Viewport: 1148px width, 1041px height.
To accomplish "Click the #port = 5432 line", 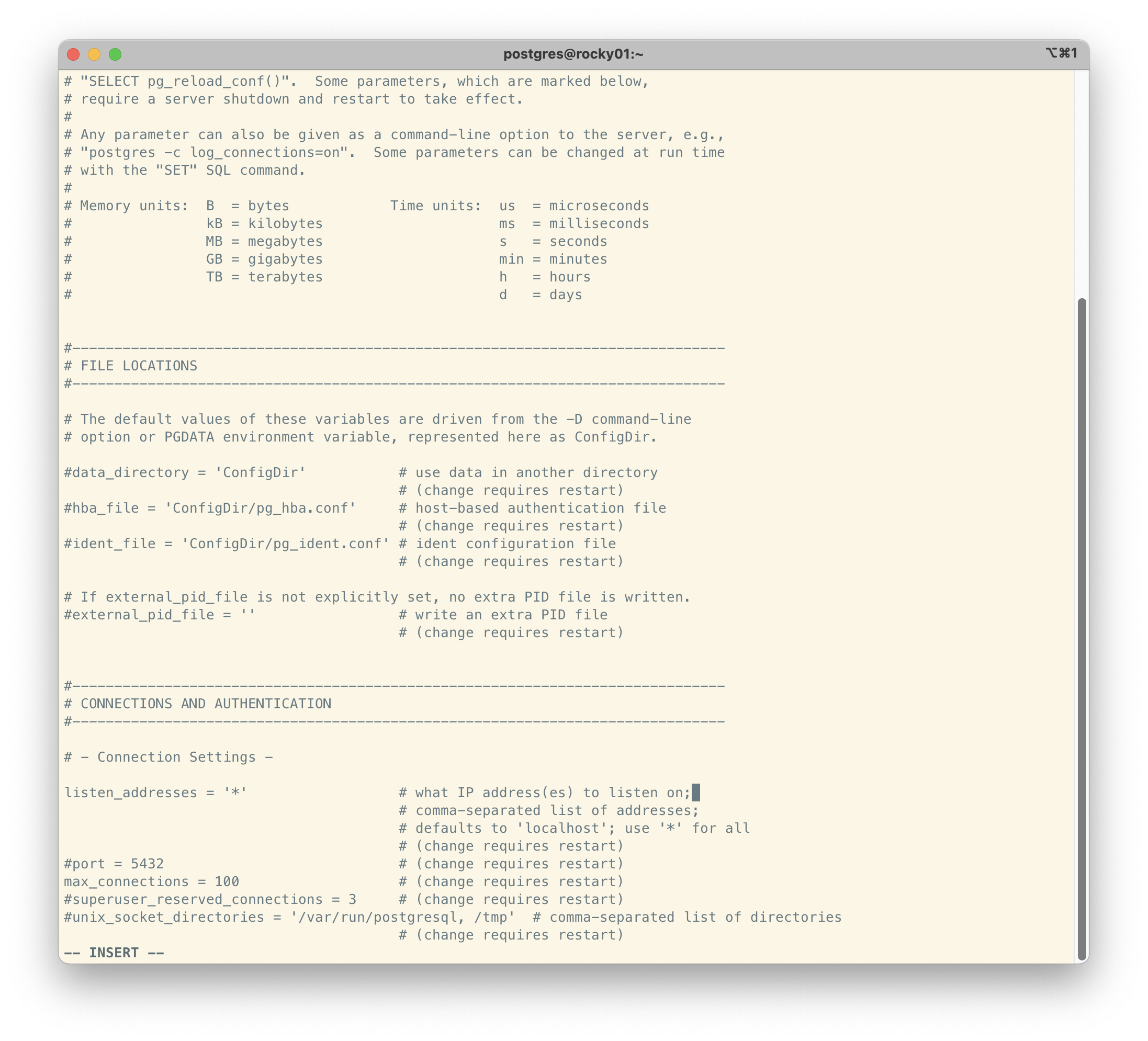I will click(x=114, y=864).
